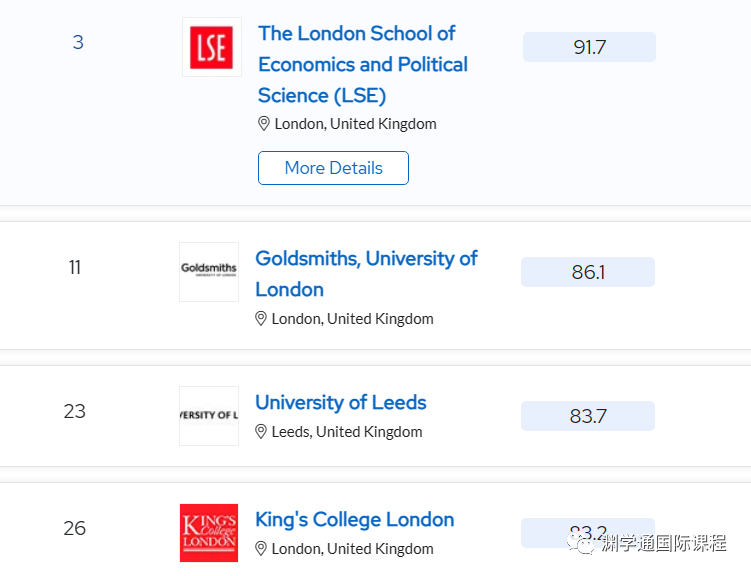Click the LSE red logo thumbnail
751x576 pixels.
(x=212, y=47)
